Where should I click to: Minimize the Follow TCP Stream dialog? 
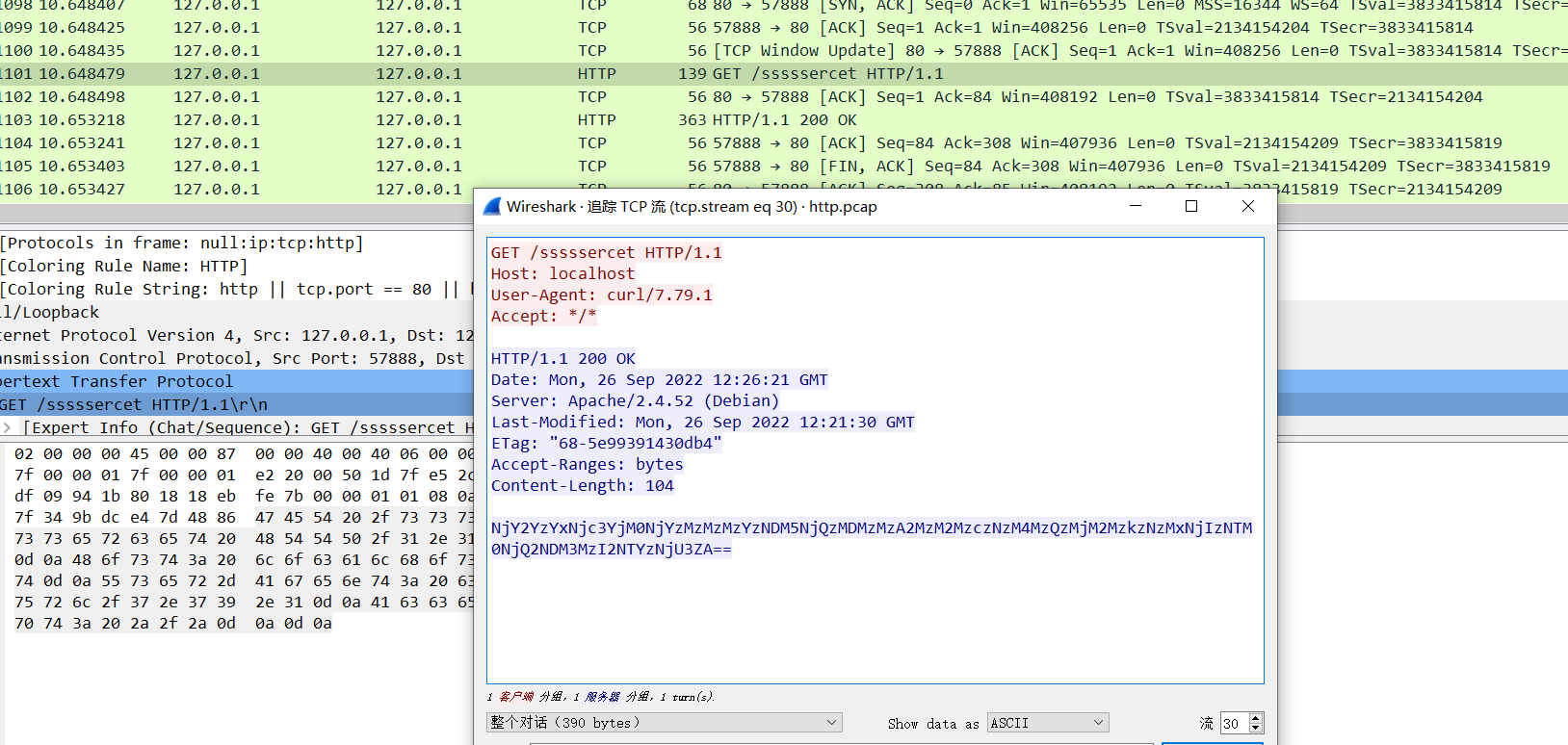[1136, 207]
